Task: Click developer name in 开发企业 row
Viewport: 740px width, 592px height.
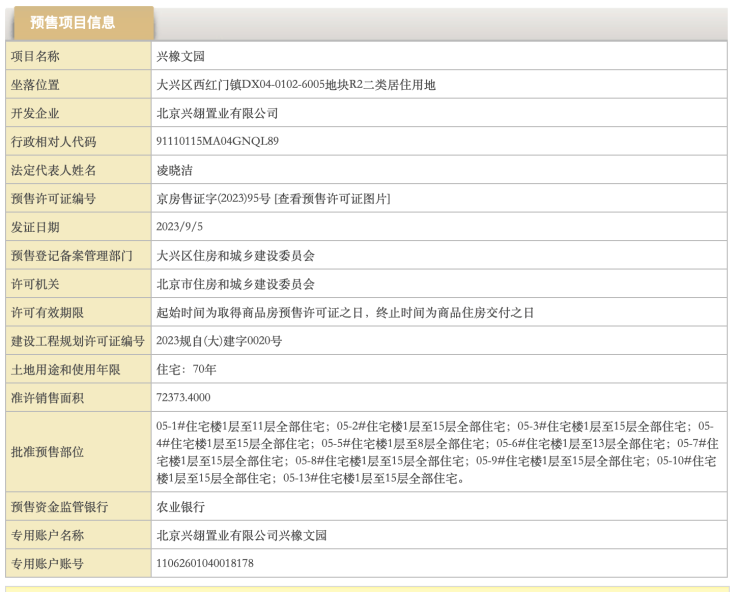Action: point(217,113)
